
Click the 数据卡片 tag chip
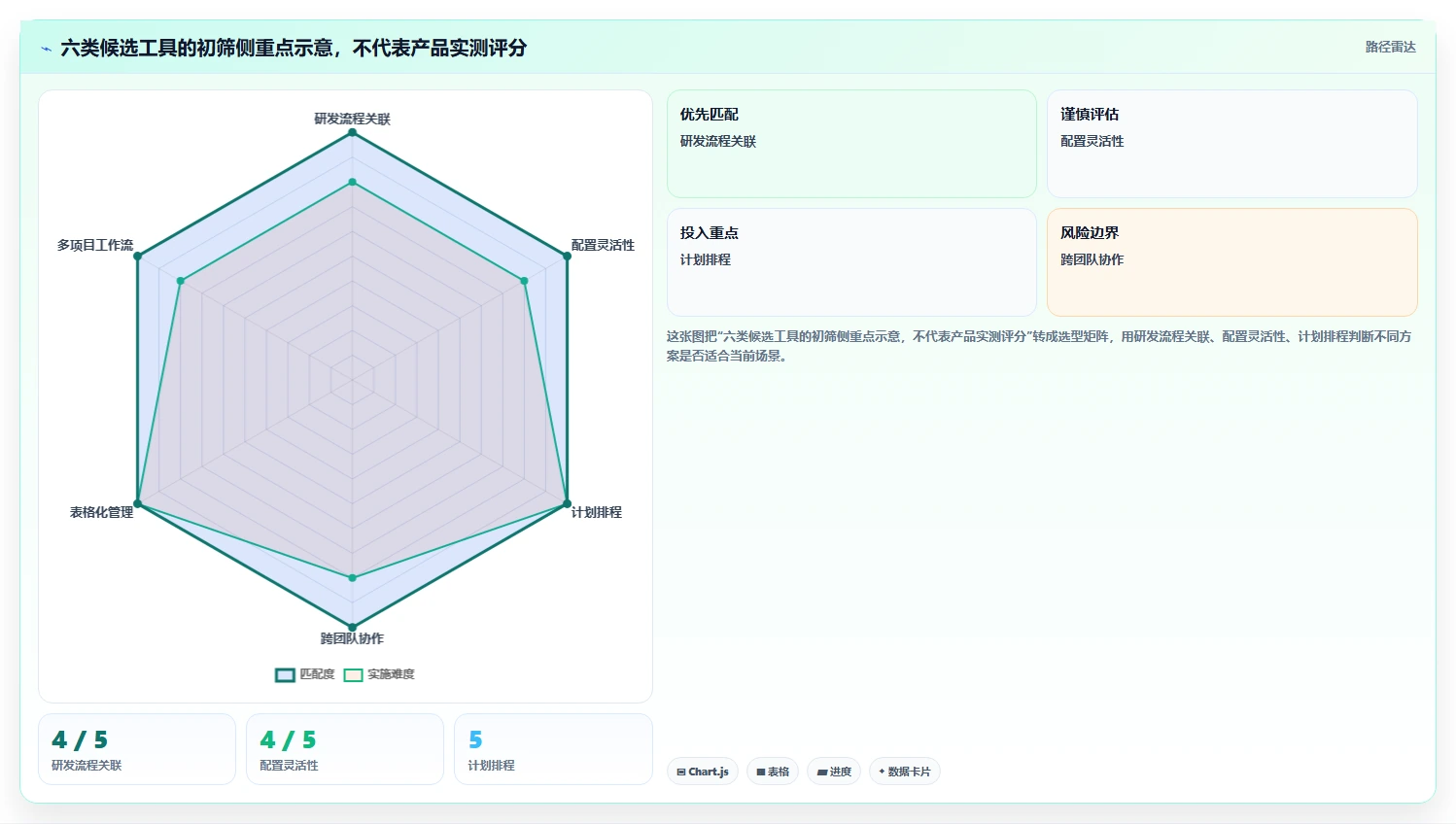coord(904,772)
